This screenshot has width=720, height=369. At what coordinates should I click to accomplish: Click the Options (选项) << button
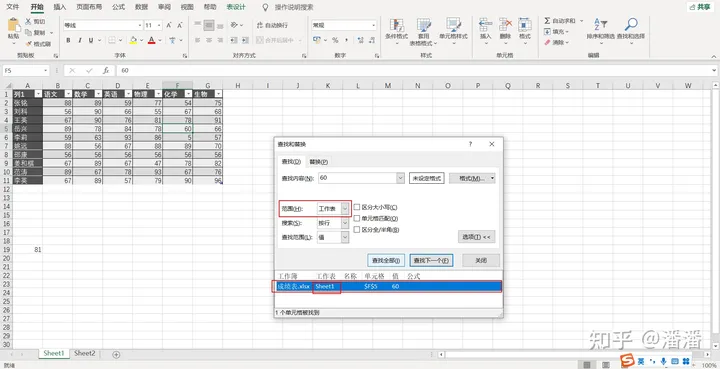pyautogui.click(x=476, y=237)
